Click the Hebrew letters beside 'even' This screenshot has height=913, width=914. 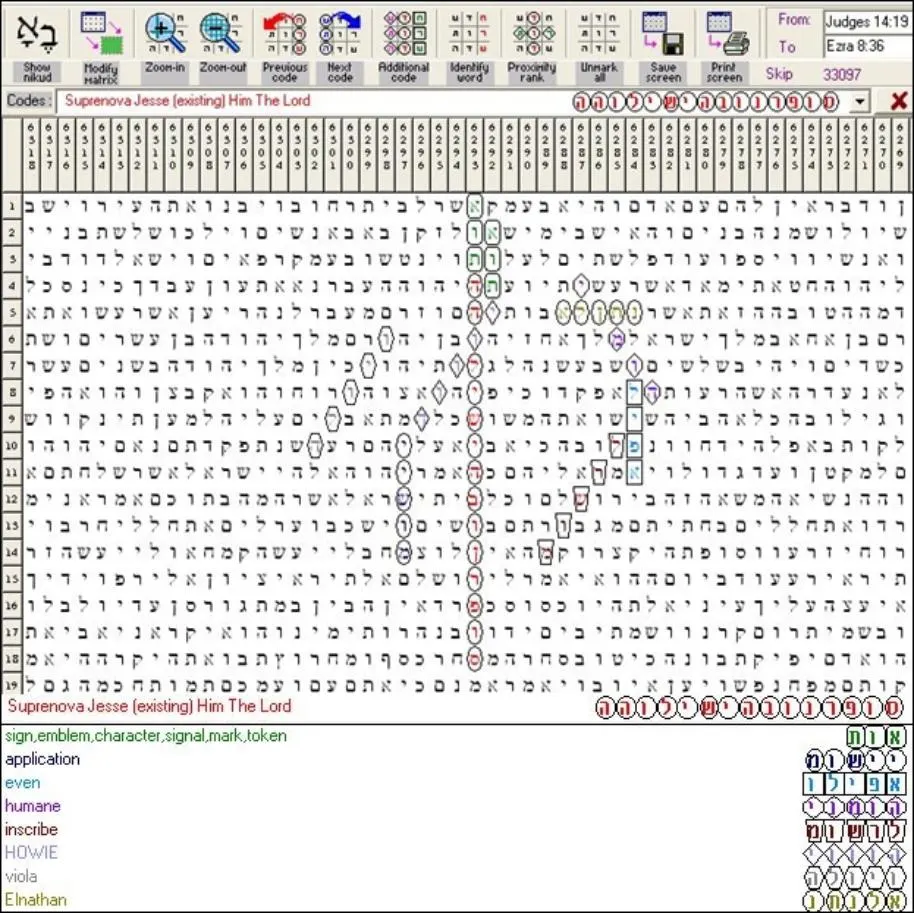point(855,783)
